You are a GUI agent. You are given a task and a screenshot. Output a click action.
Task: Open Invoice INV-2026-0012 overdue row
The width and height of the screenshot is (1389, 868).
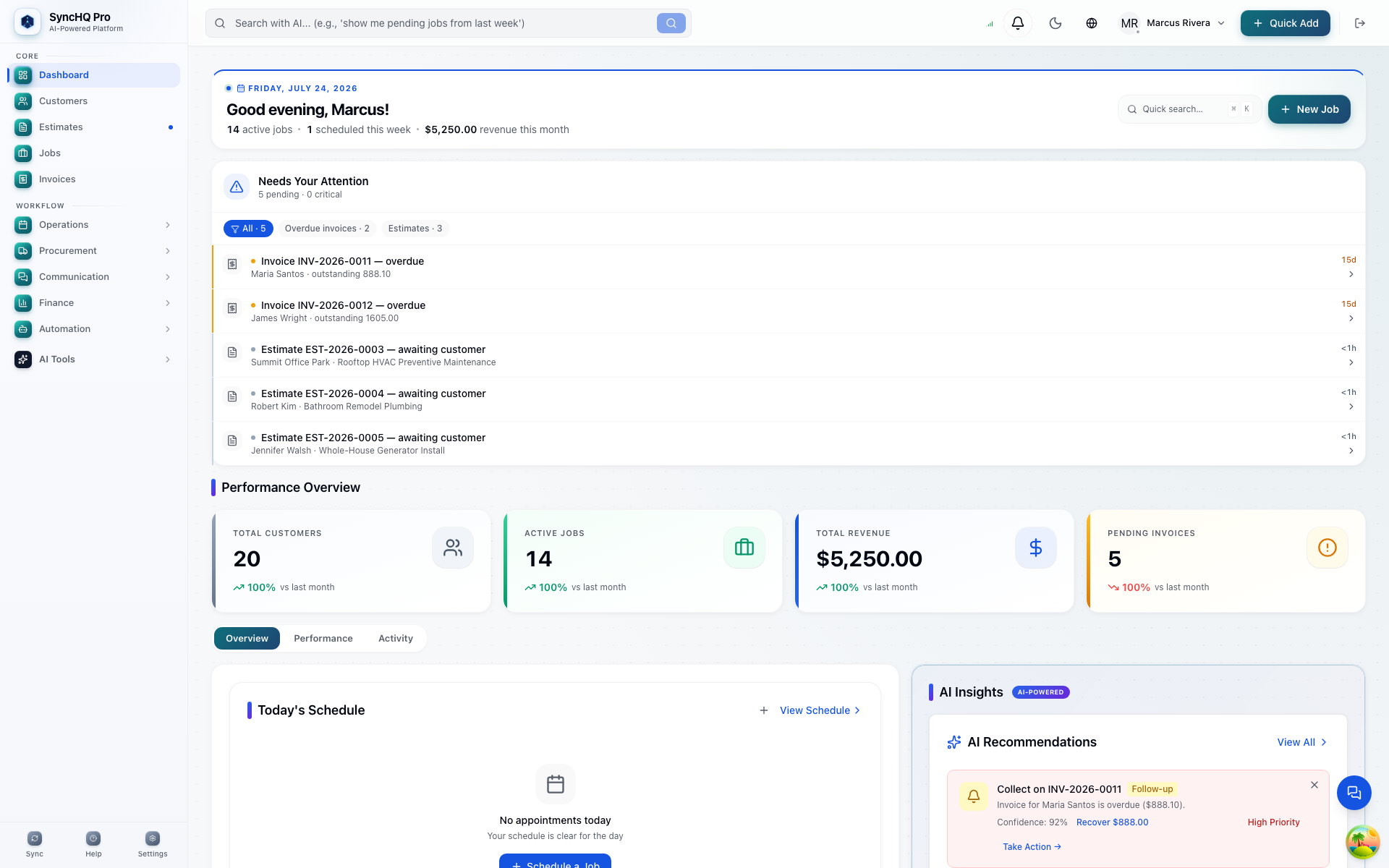(x=789, y=312)
